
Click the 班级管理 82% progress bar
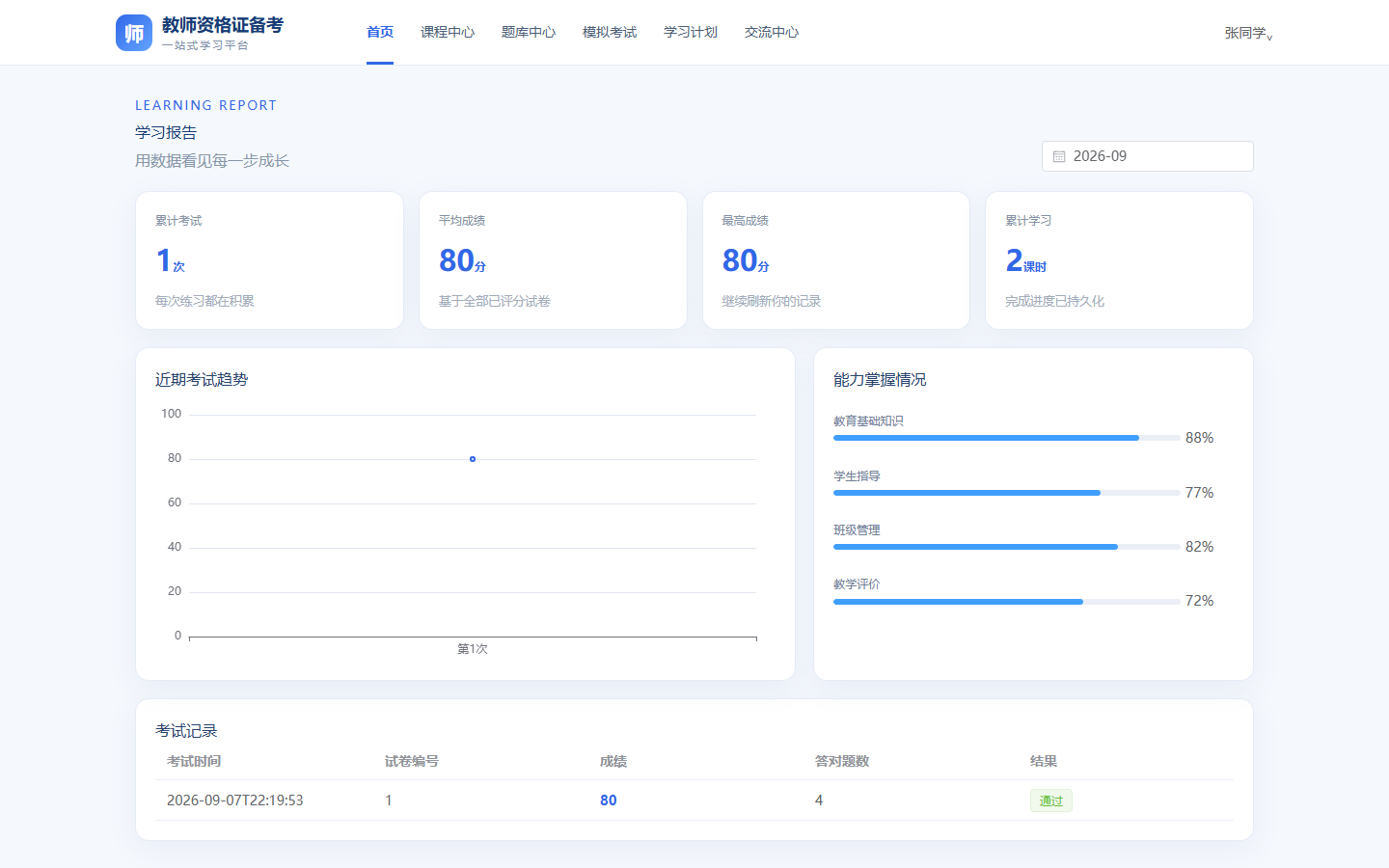1007,547
